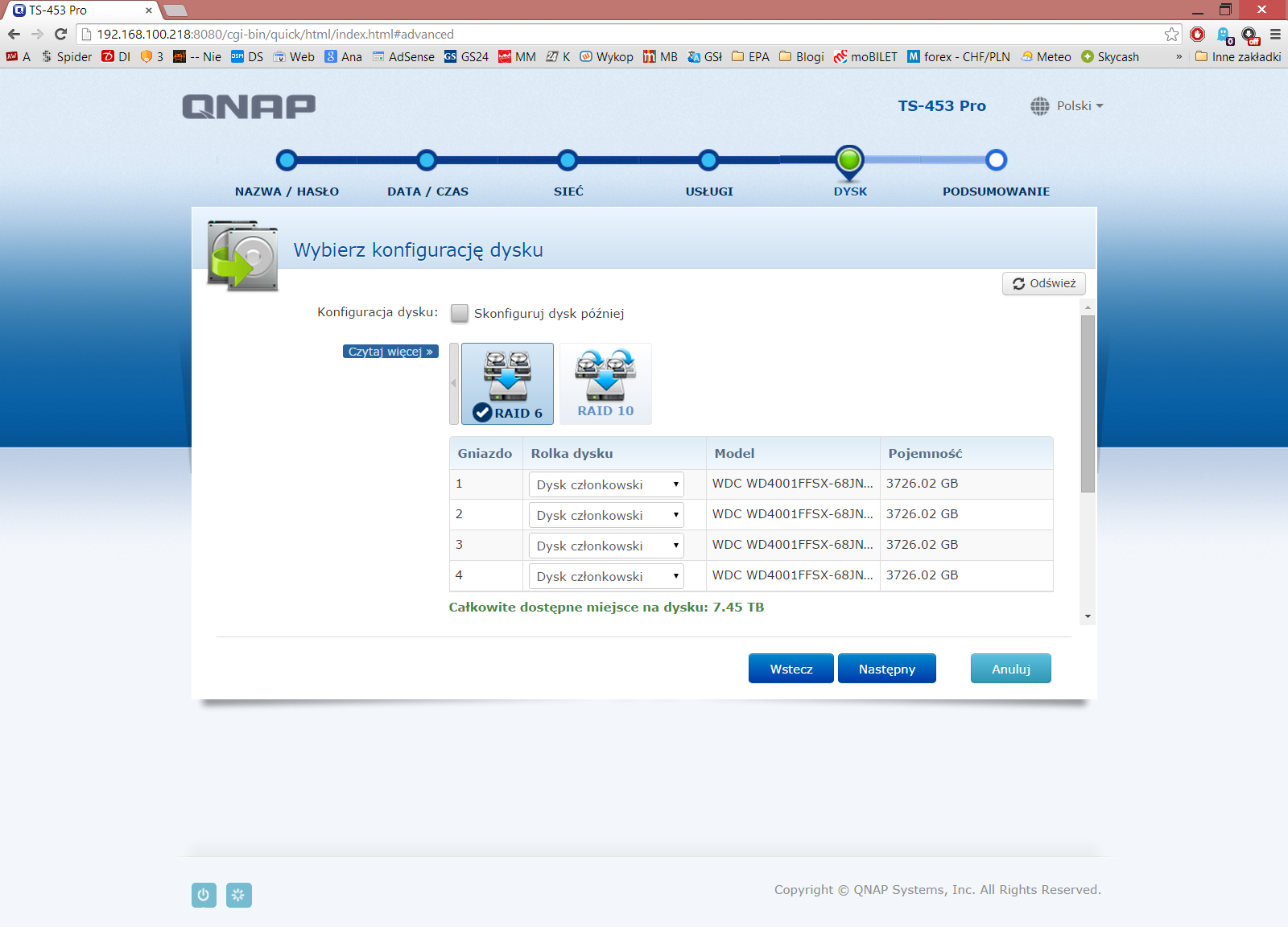Open the Chrome menu hamburger icon

[1275, 34]
